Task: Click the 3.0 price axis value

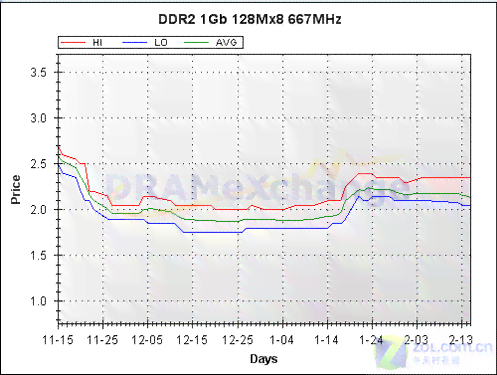Action: 39,118
